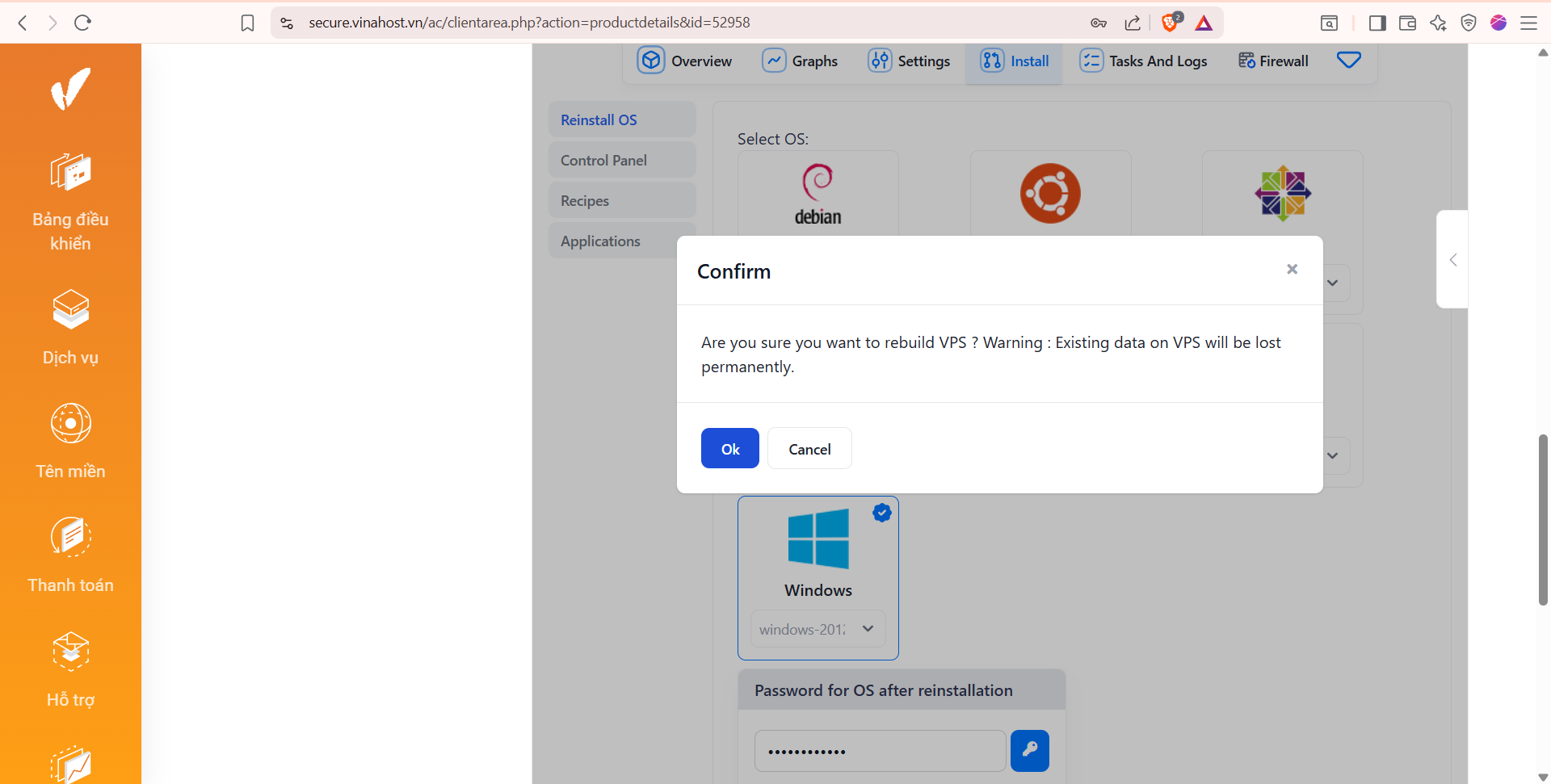Go back in the browser
Image resolution: width=1551 pixels, height=784 pixels.
click(x=23, y=23)
